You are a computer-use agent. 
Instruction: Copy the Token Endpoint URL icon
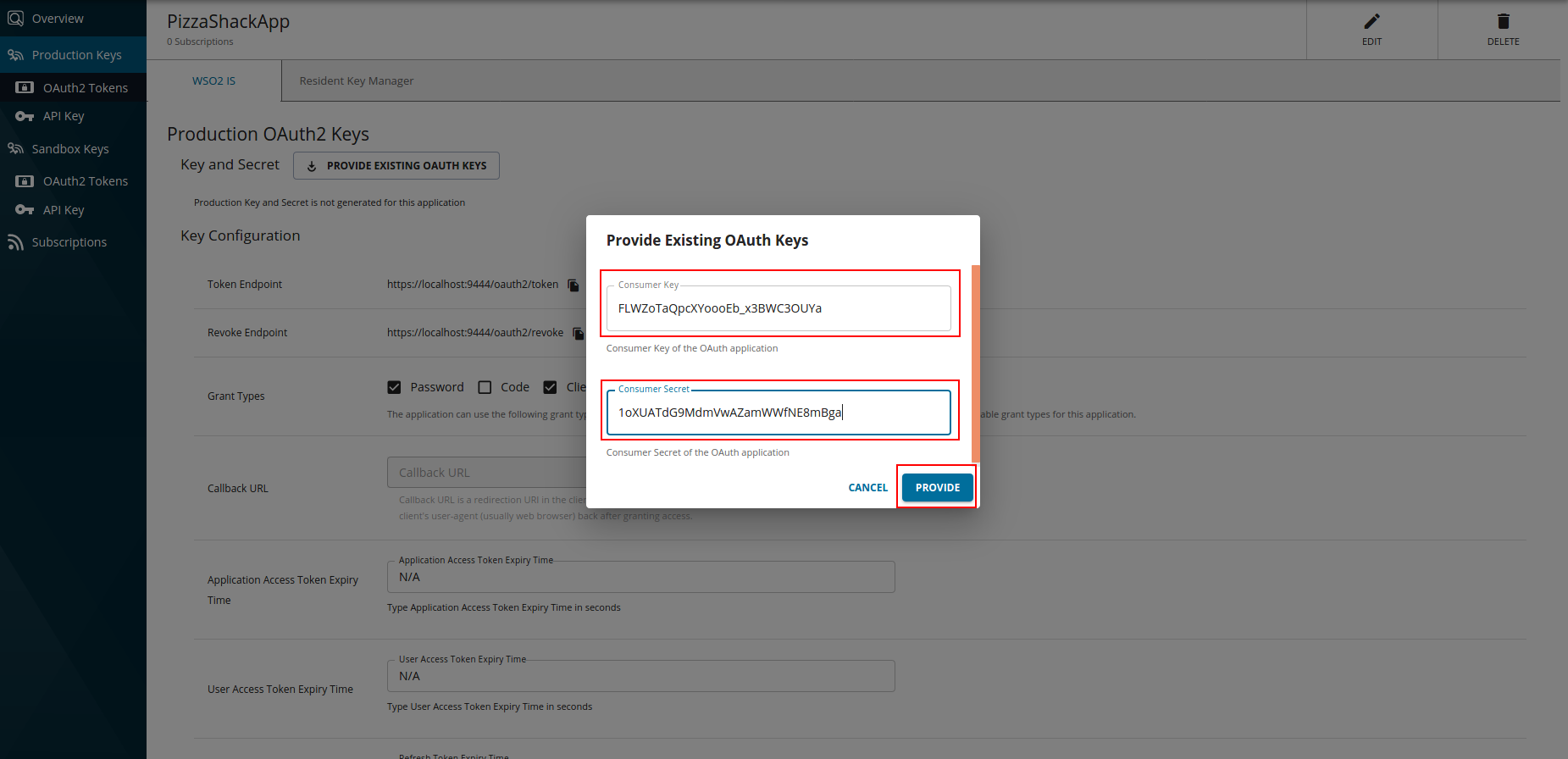pos(573,285)
